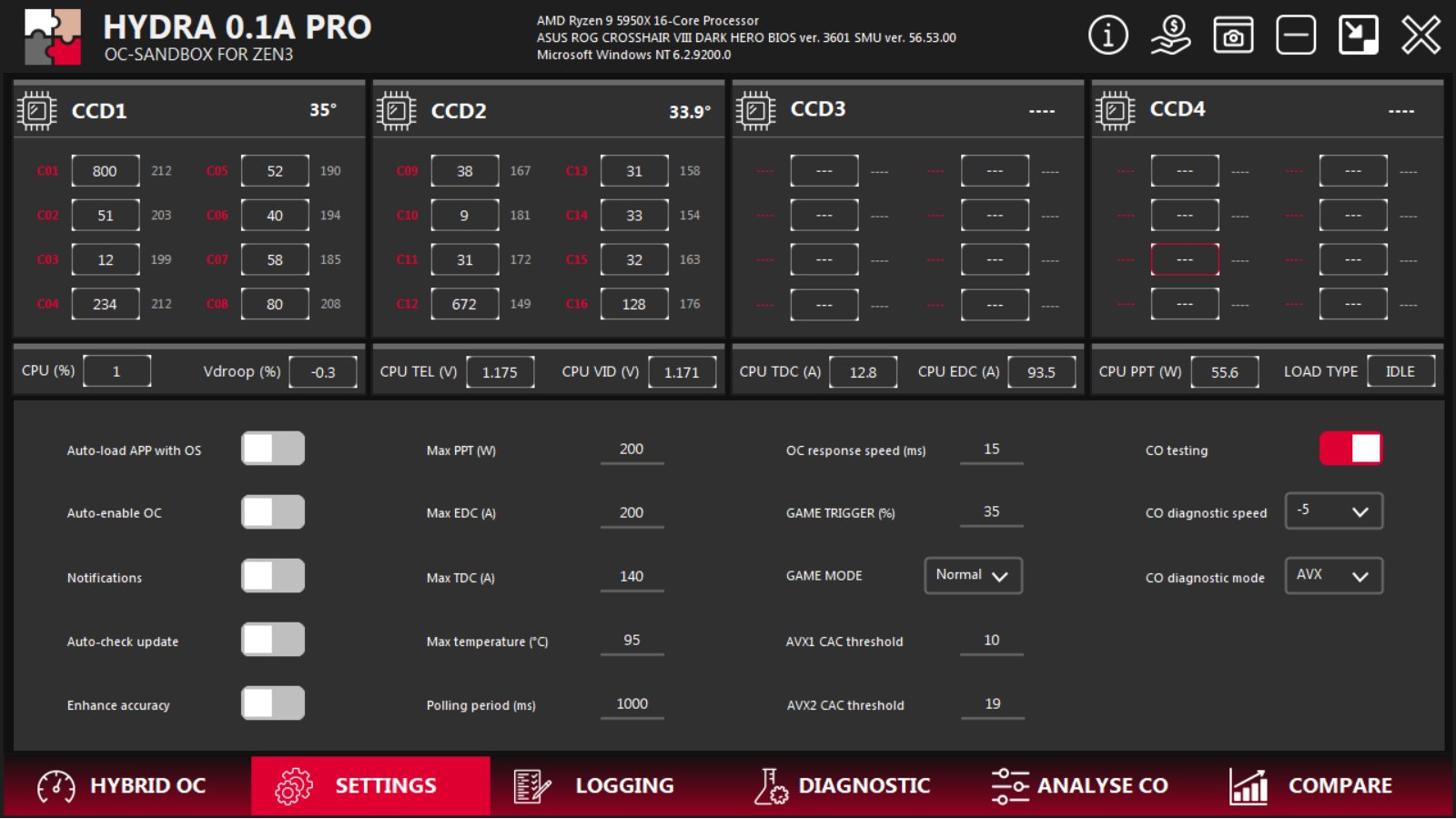1456x819 pixels.
Task: Click the donate hand-with-coin icon
Action: 1170,35
